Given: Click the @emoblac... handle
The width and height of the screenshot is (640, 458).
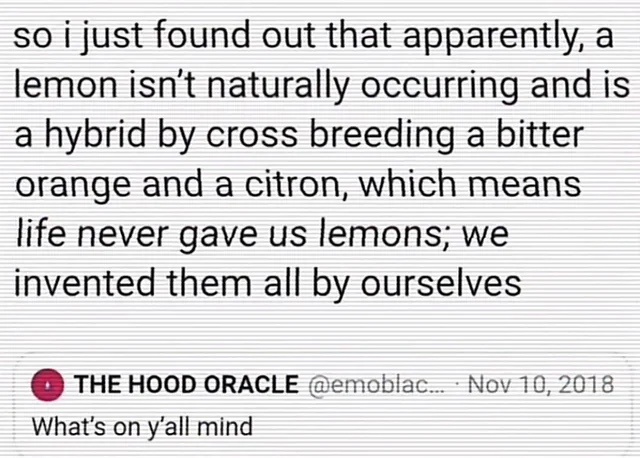Looking at the screenshot, I should 377,385.
